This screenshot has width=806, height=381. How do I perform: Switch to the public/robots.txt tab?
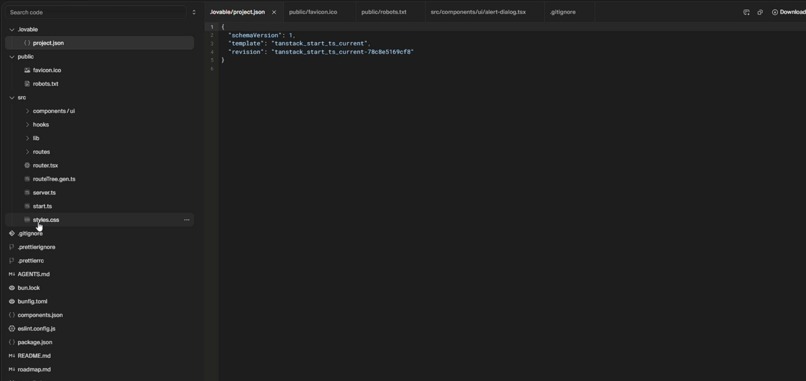pyautogui.click(x=383, y=12)
